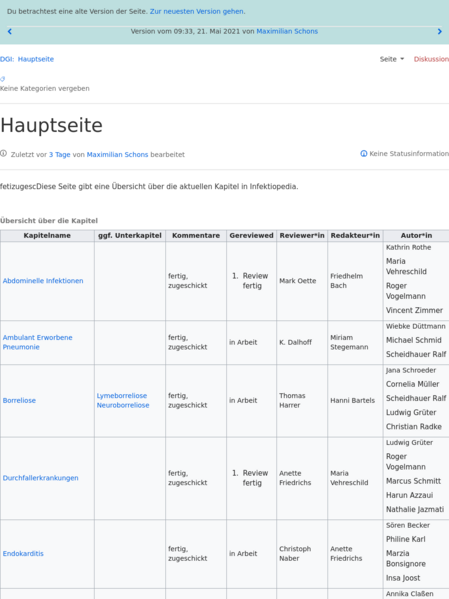Open the Endokarditis chapter link
This screenshot has height=599, width=449.
pyautogui.click(x=23, y=554)
